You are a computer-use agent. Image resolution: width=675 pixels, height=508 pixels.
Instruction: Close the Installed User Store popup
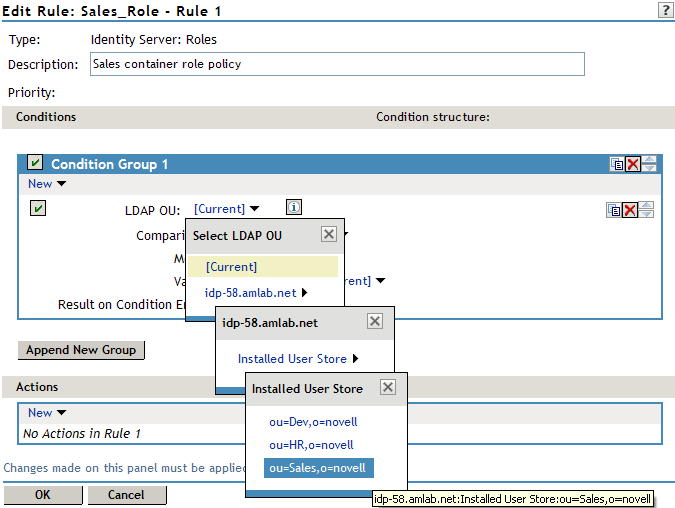point(388,388)
